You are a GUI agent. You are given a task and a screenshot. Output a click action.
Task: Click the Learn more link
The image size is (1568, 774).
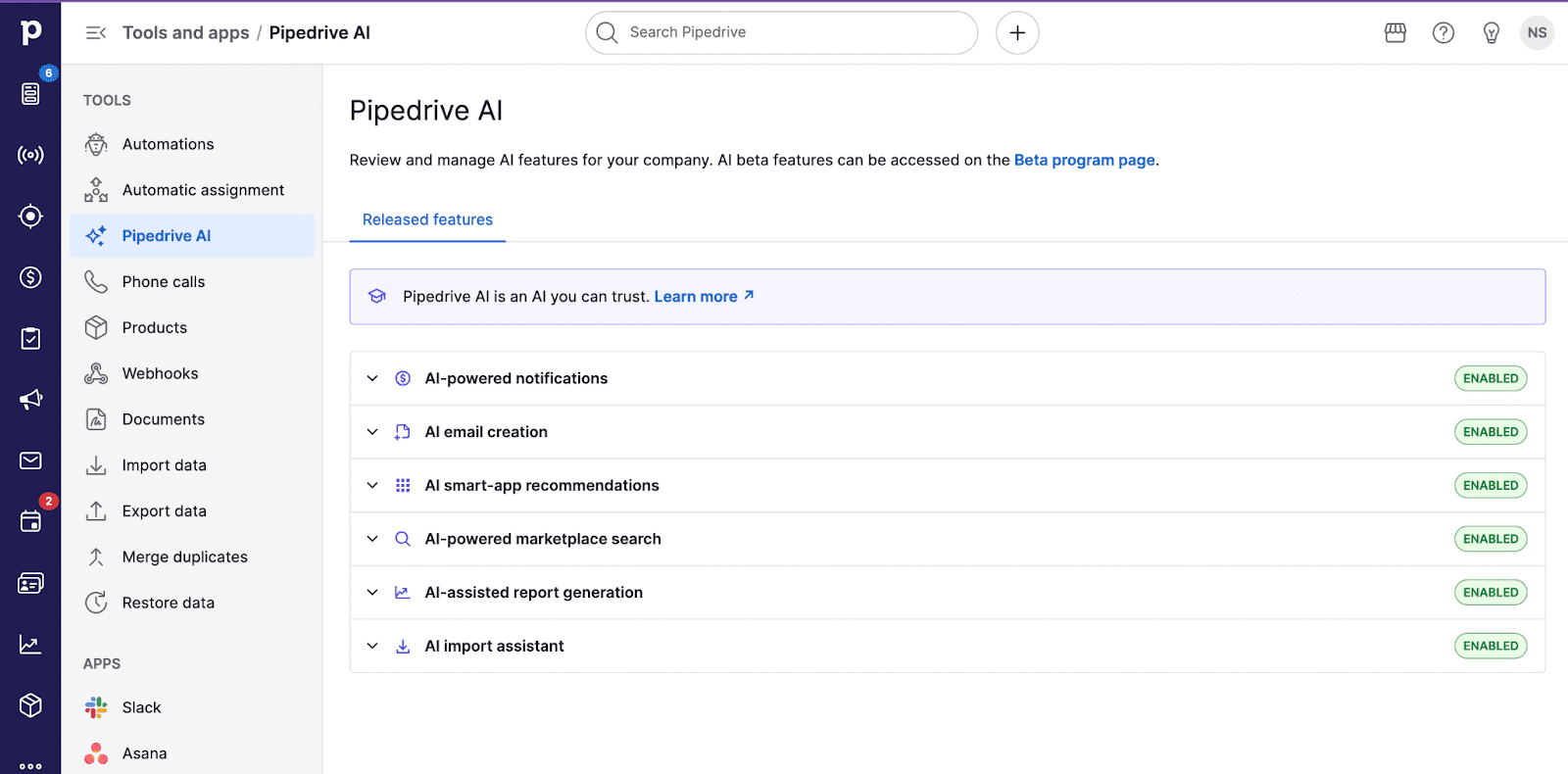tap(696, 297)
